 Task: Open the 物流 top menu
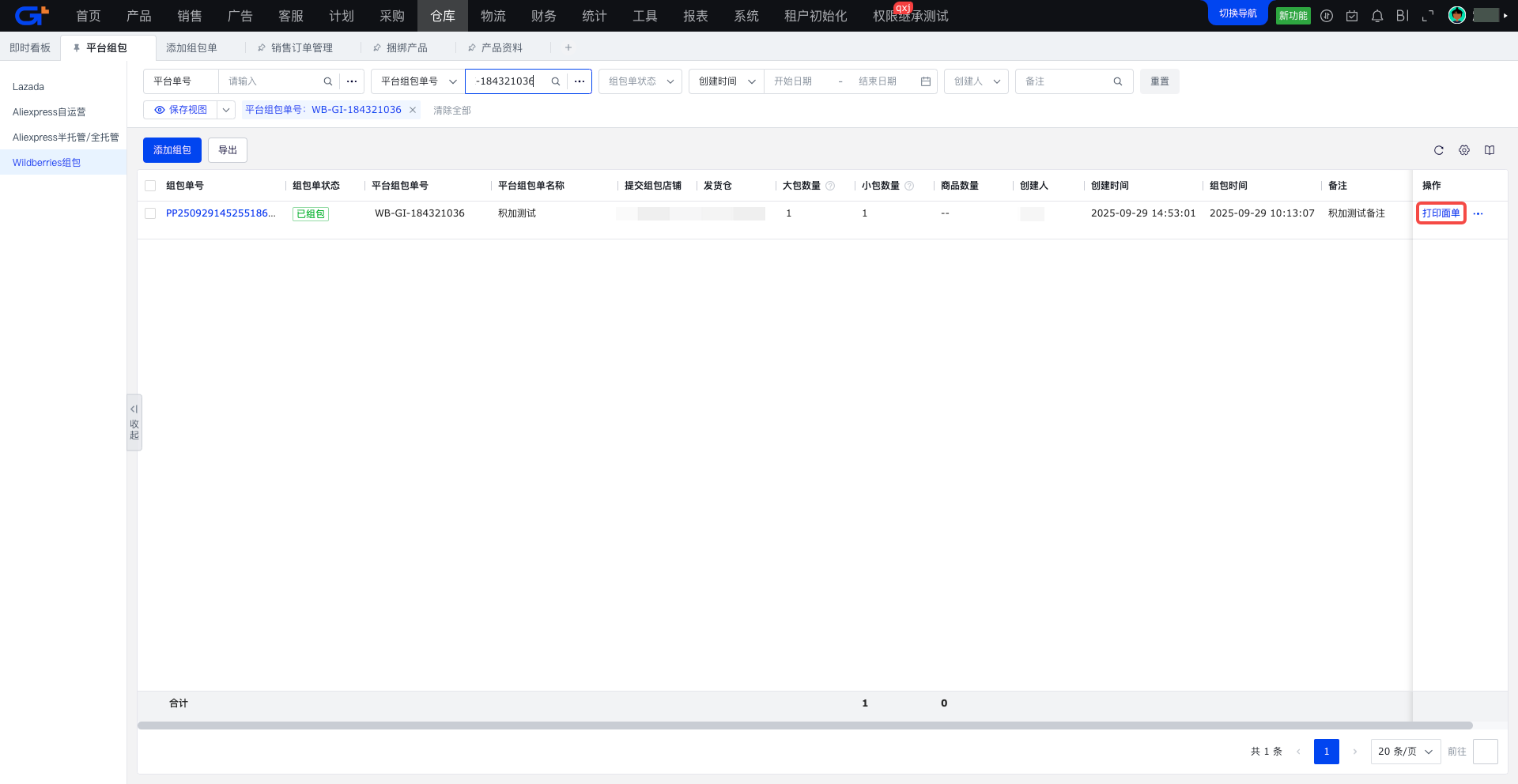click(x=493, y=16)
